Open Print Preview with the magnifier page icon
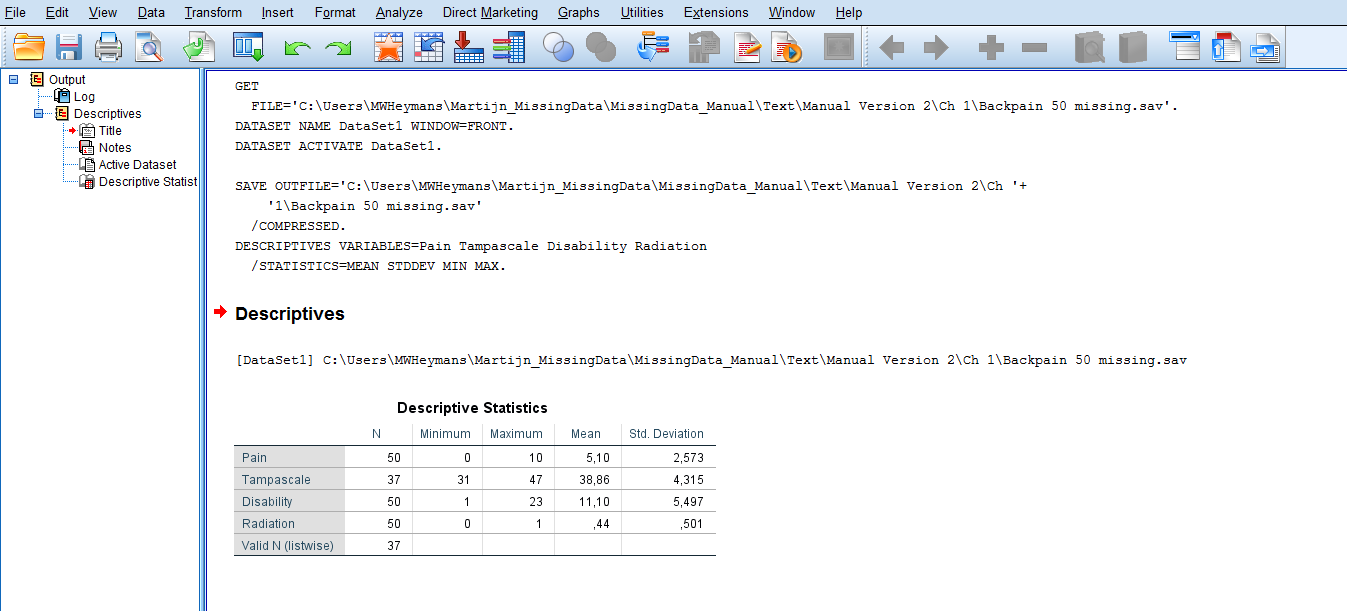 point(149,47)
